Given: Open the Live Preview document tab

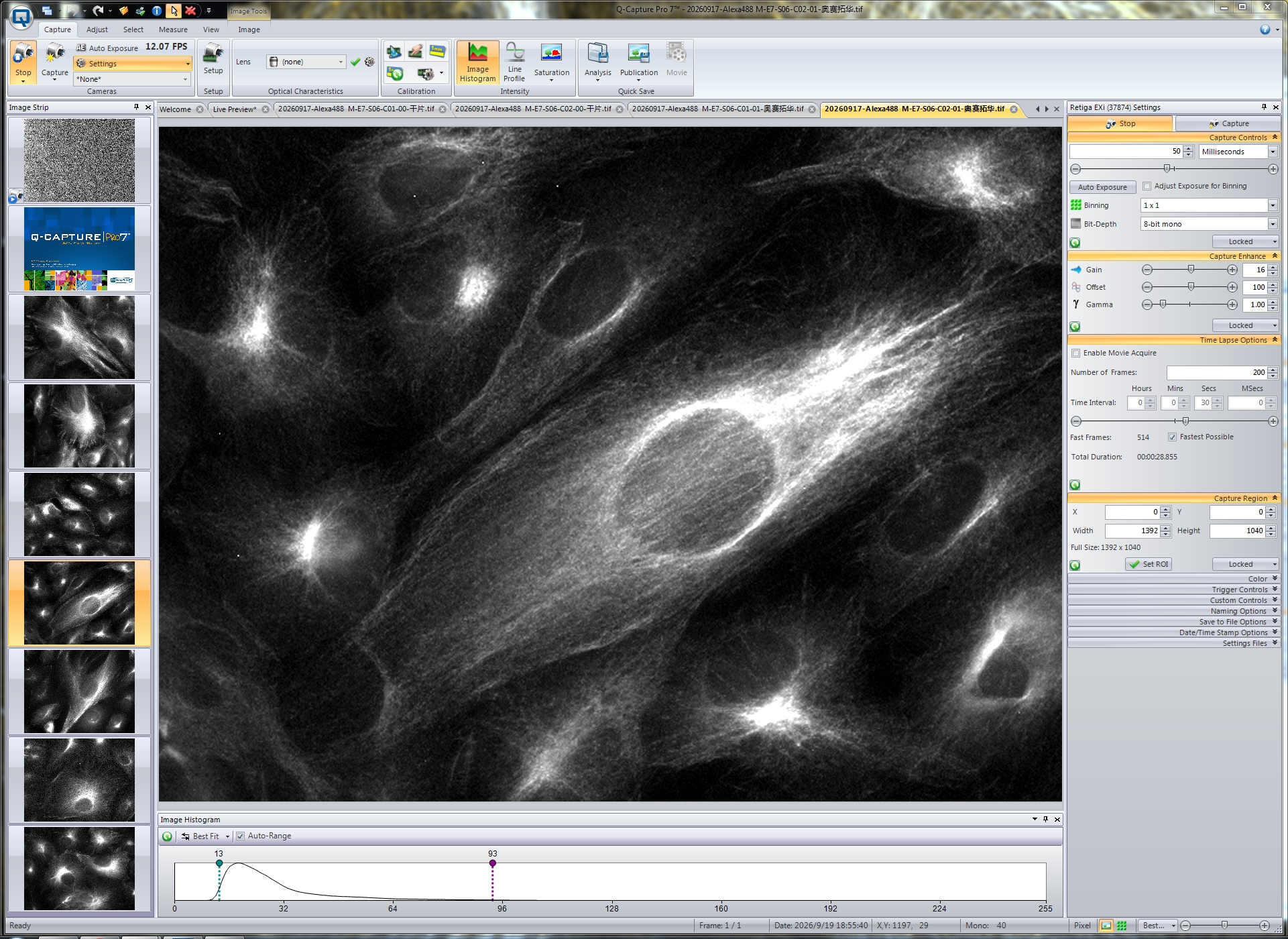Looking at the screenshot, I should coord(235,109).
